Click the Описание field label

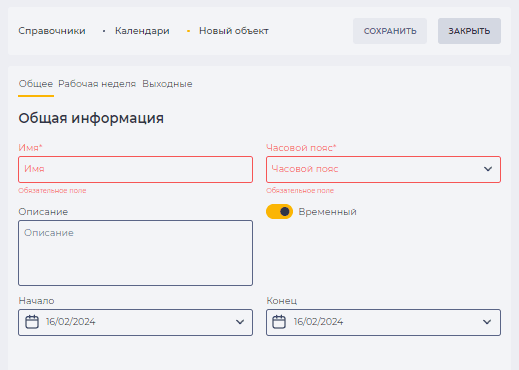[43, 212]
